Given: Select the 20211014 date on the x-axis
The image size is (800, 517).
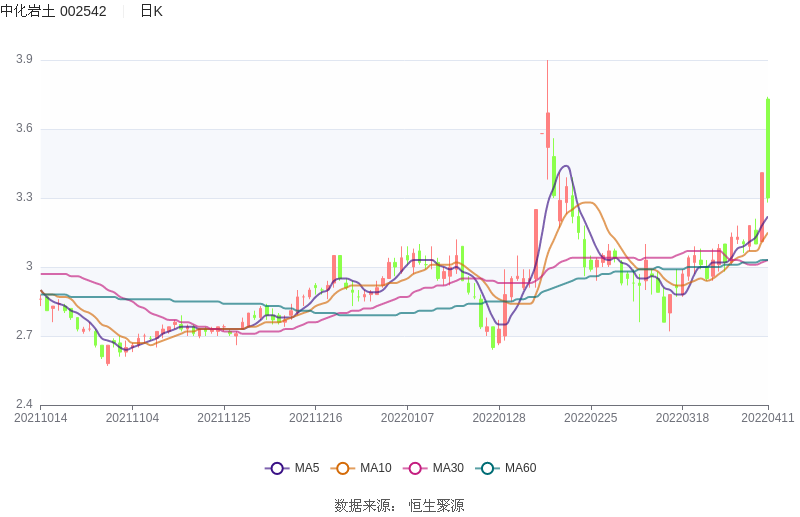Looking at the screenshot, I should [x=41, y=418].
